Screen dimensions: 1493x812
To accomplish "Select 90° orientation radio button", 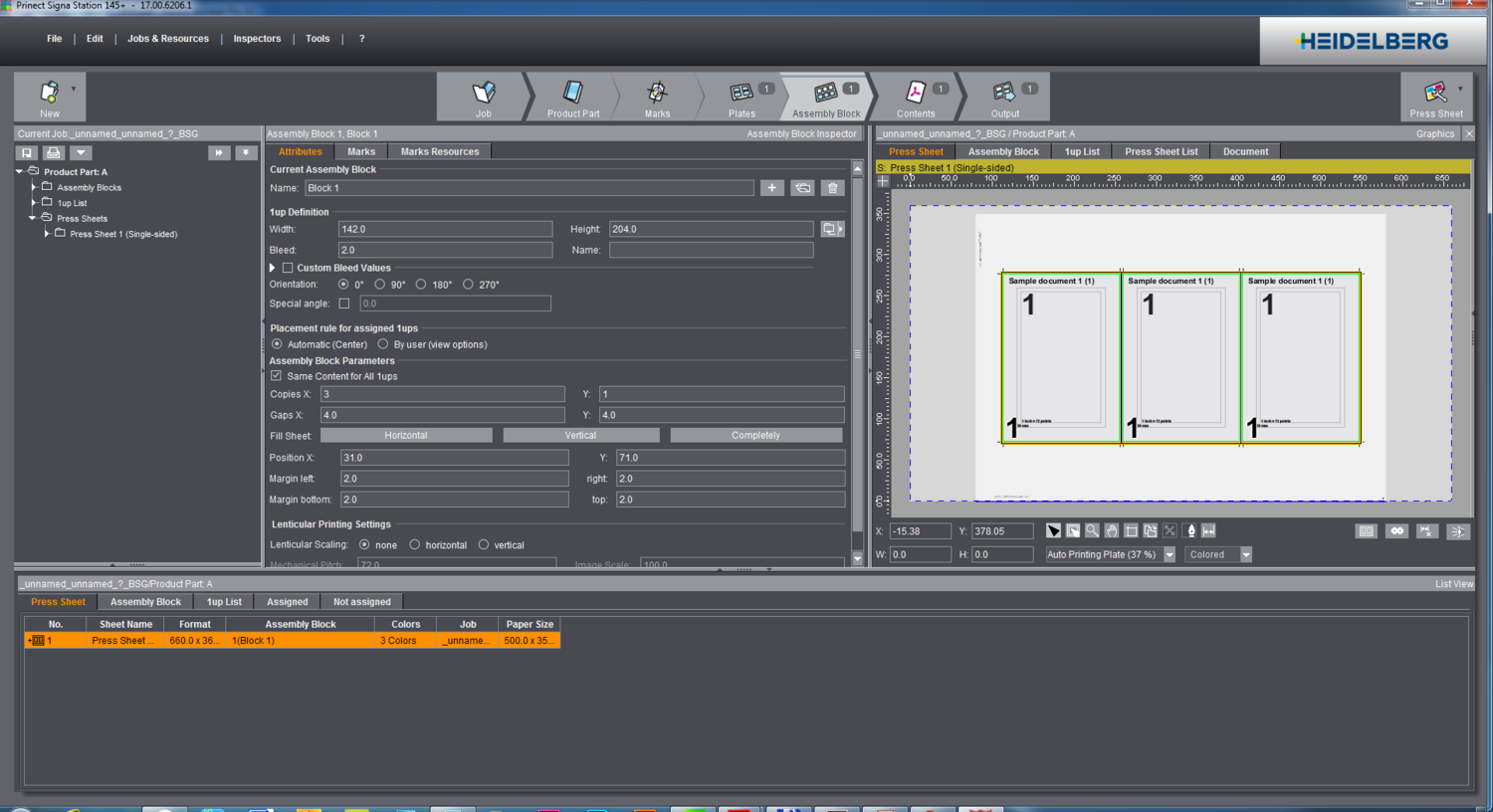I will [380, 285].
